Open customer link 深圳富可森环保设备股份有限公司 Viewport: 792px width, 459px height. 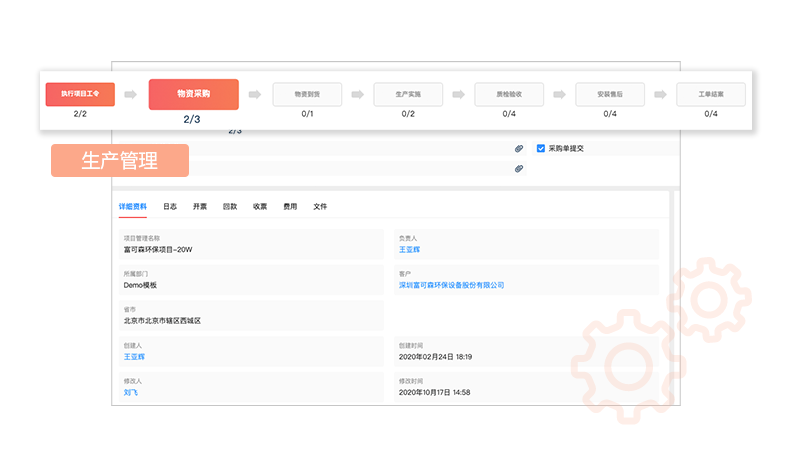pyautogui.click(x=451, y=285)
